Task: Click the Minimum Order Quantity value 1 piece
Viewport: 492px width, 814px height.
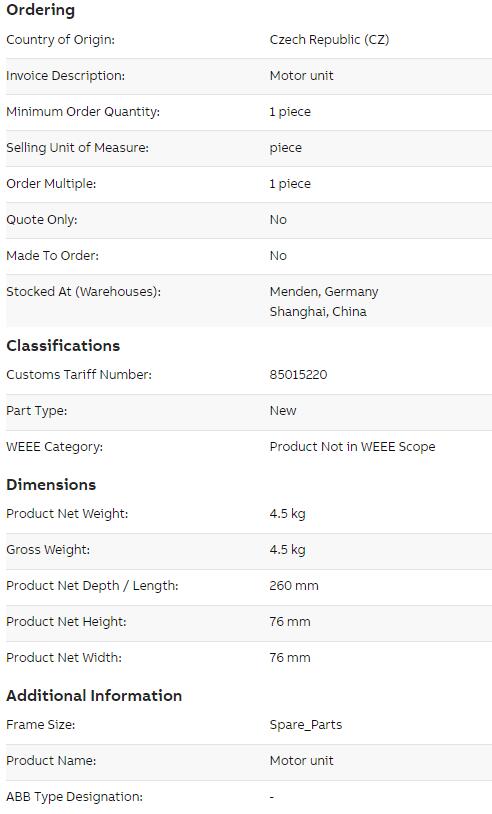Action: coord(290,112)
